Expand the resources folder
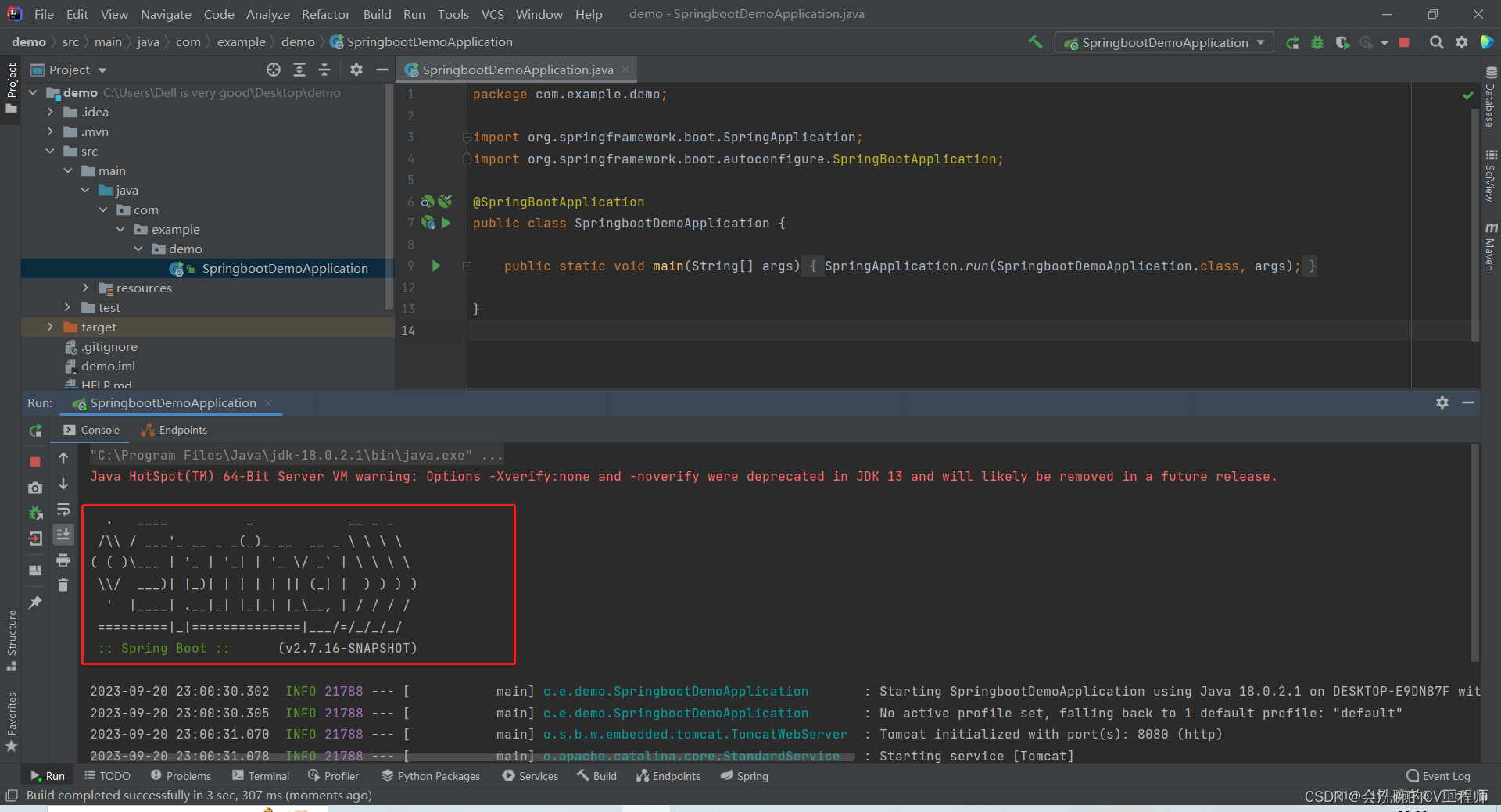 (85, 288)
